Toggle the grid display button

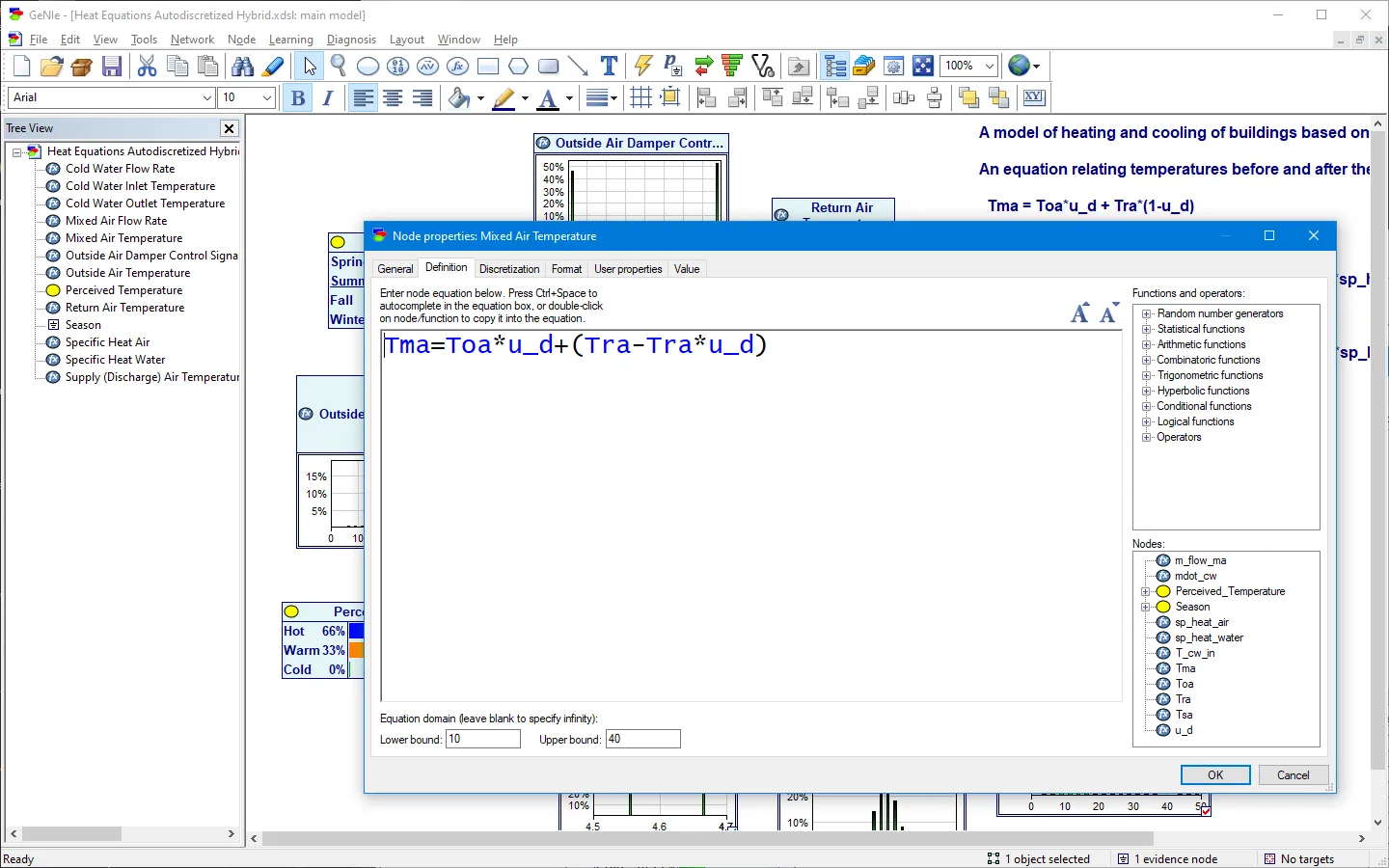point(640,97)
